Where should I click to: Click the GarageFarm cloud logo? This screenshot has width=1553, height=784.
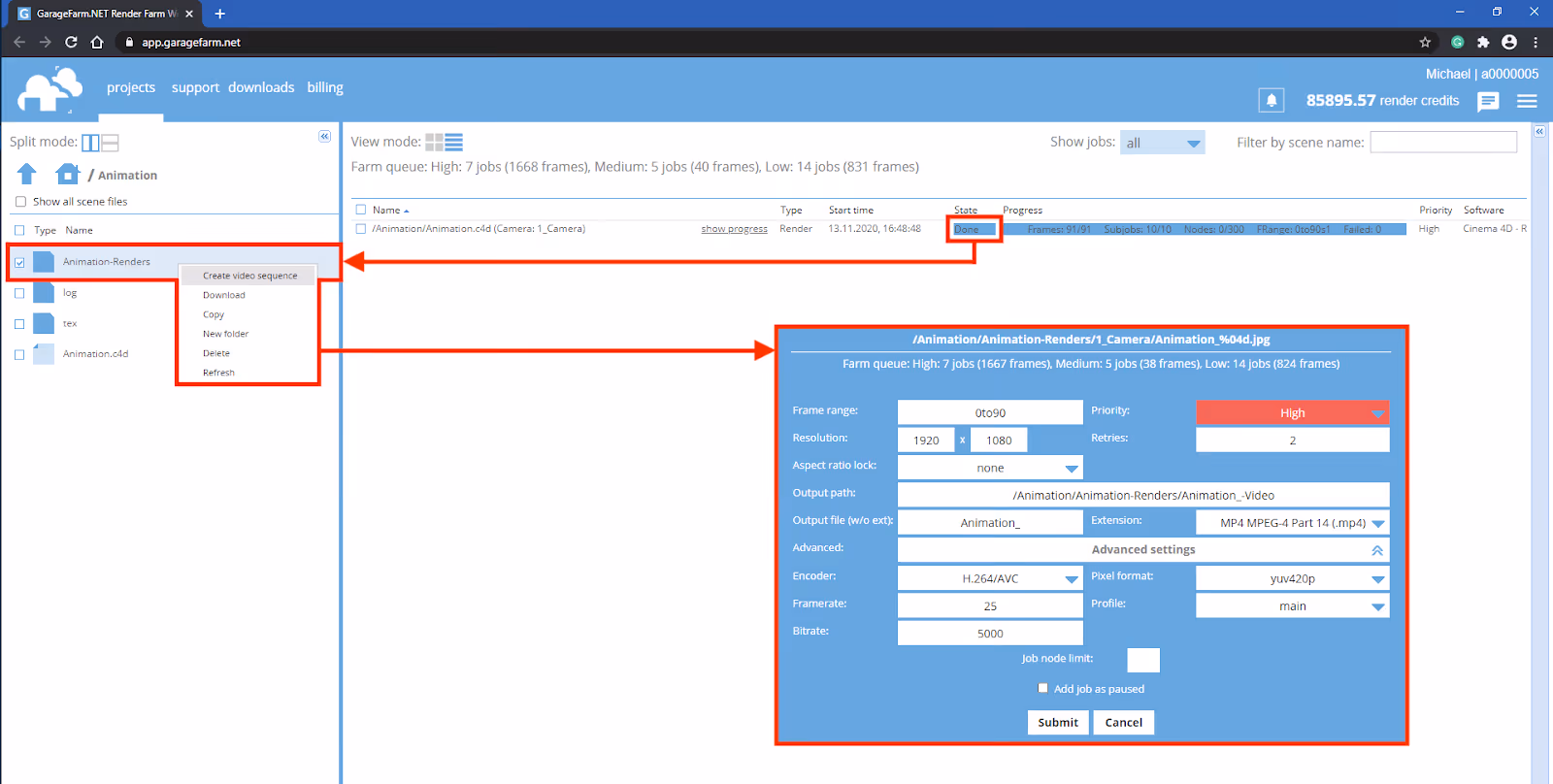click(50, 90)
